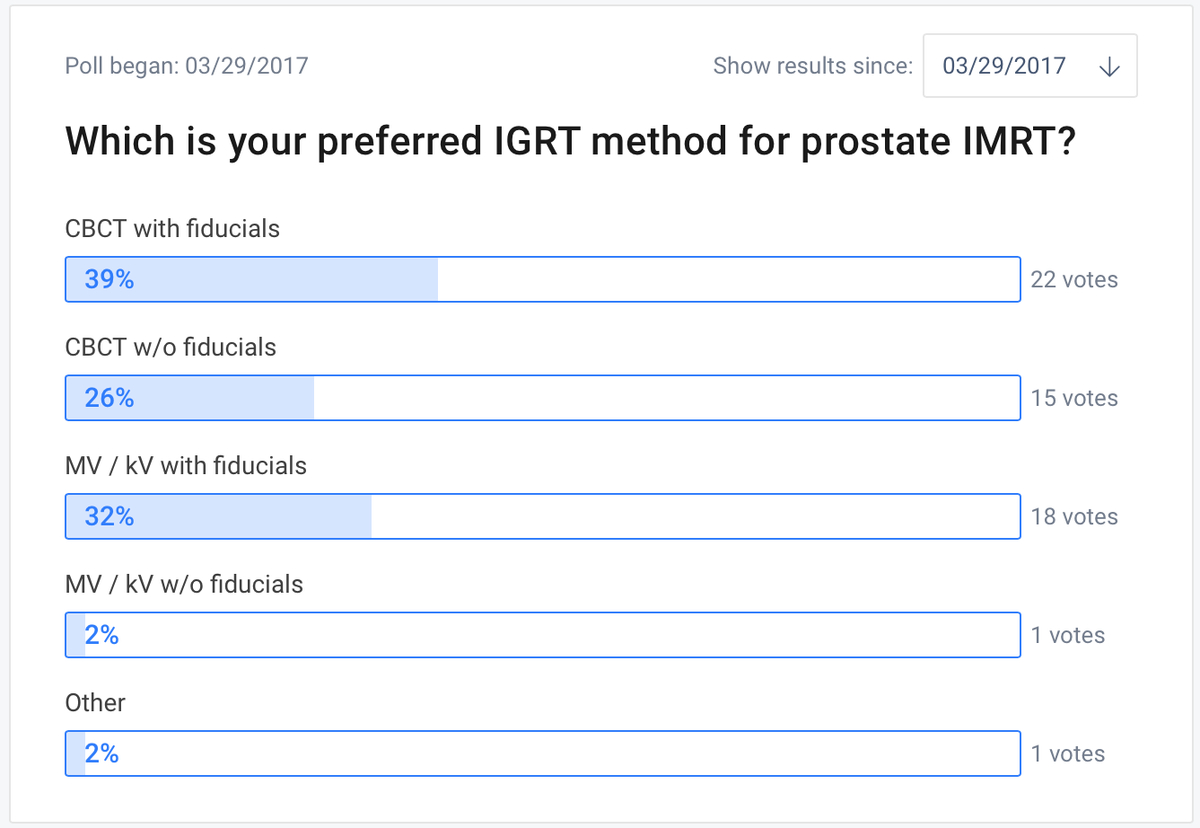Click the 39% percentage label
This screenshot has height=828, width=1200.
click(x=109, y=280)
